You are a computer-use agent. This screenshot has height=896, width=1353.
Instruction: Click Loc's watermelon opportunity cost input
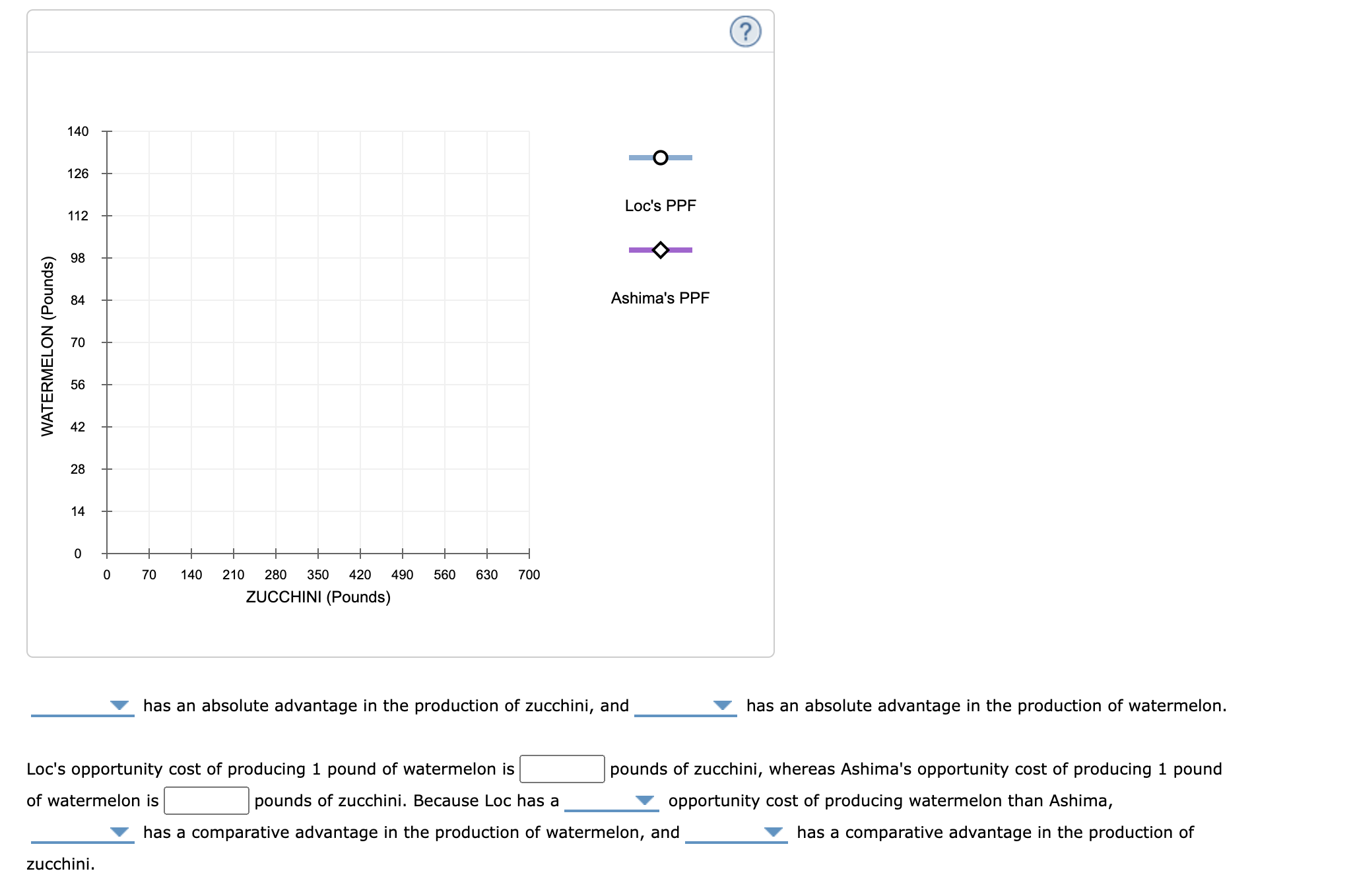tap(562, 769)
